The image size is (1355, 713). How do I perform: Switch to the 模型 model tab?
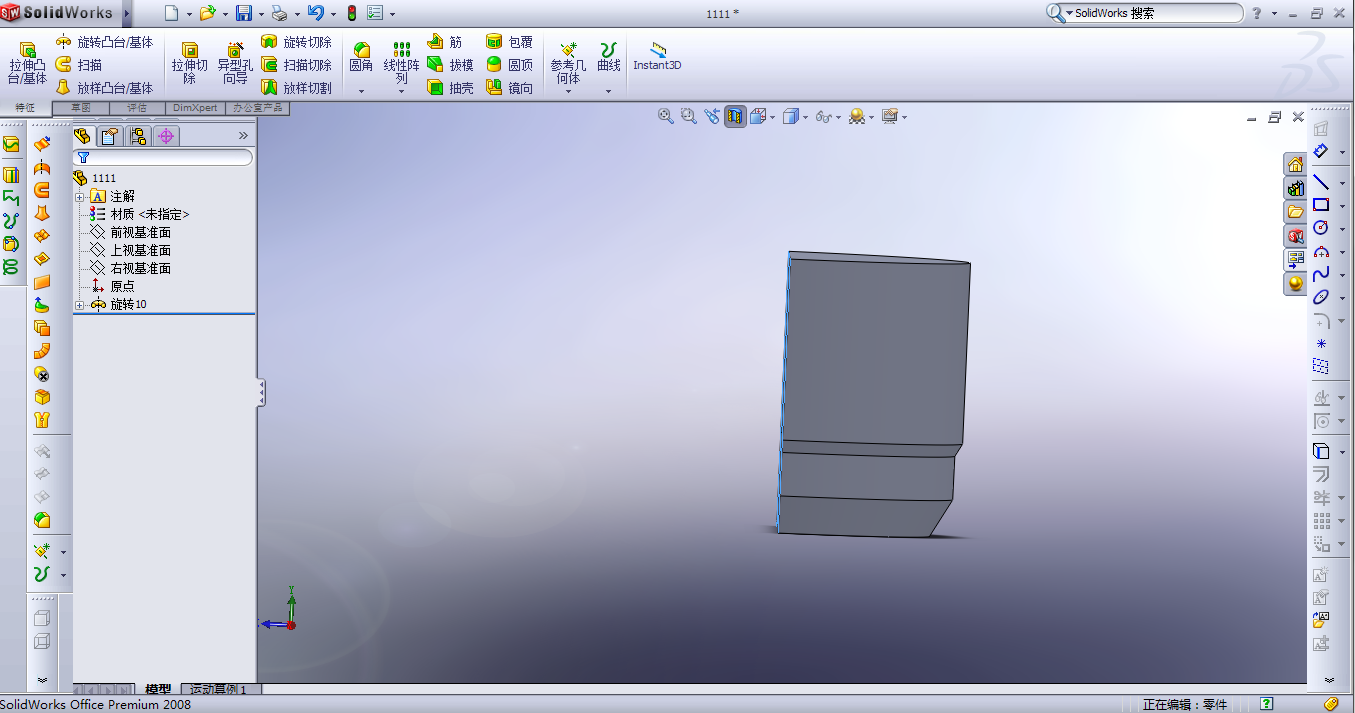[x=158, y=689]
